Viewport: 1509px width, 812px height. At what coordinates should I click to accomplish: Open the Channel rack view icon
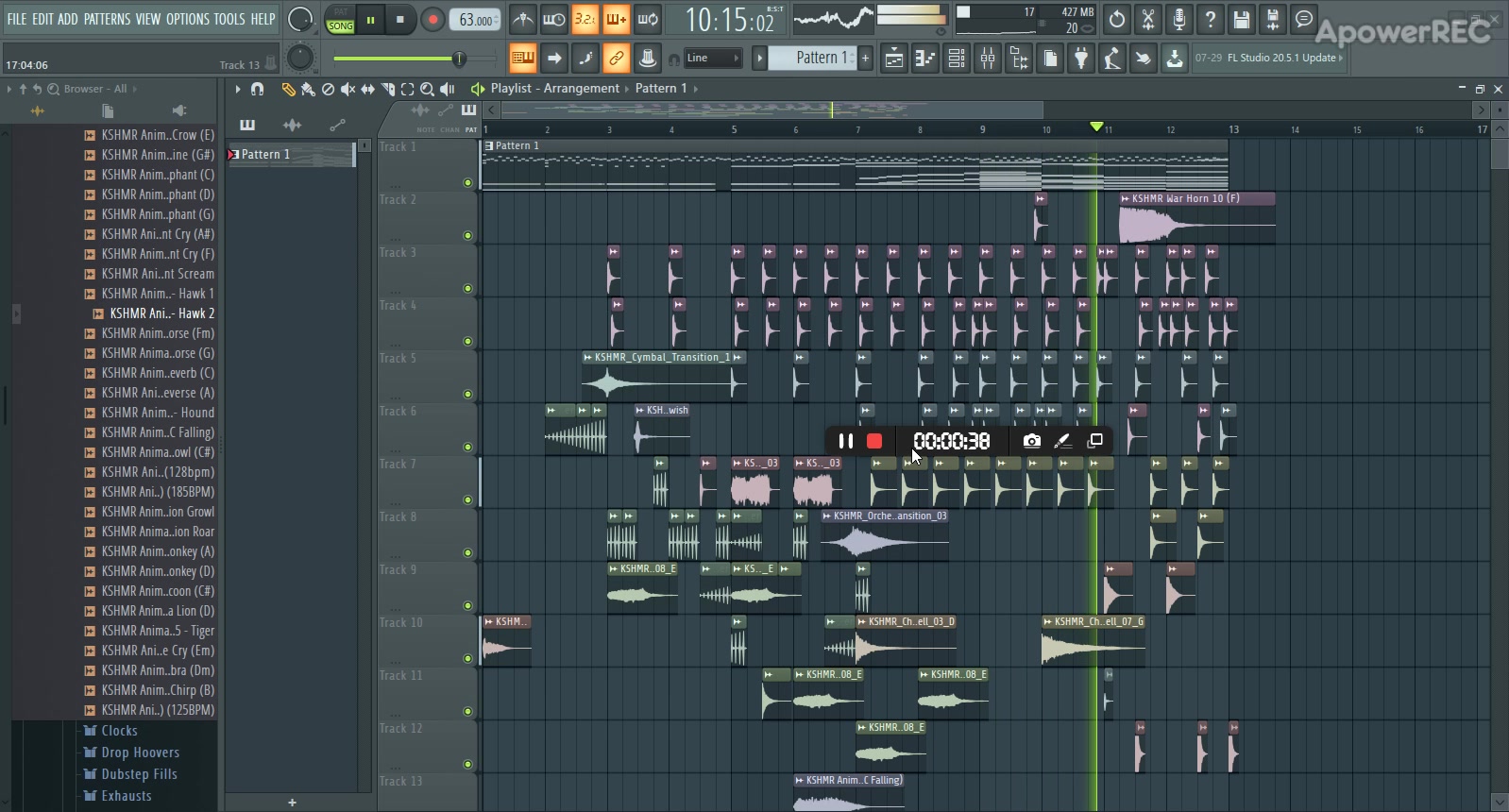click(x=957, y=59)
